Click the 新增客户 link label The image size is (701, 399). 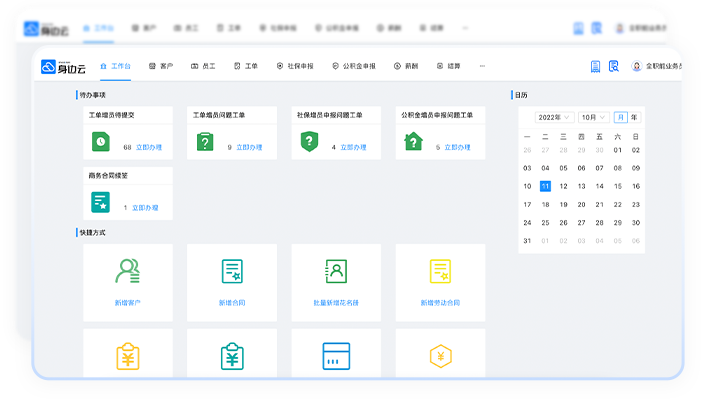pos(128,303)
